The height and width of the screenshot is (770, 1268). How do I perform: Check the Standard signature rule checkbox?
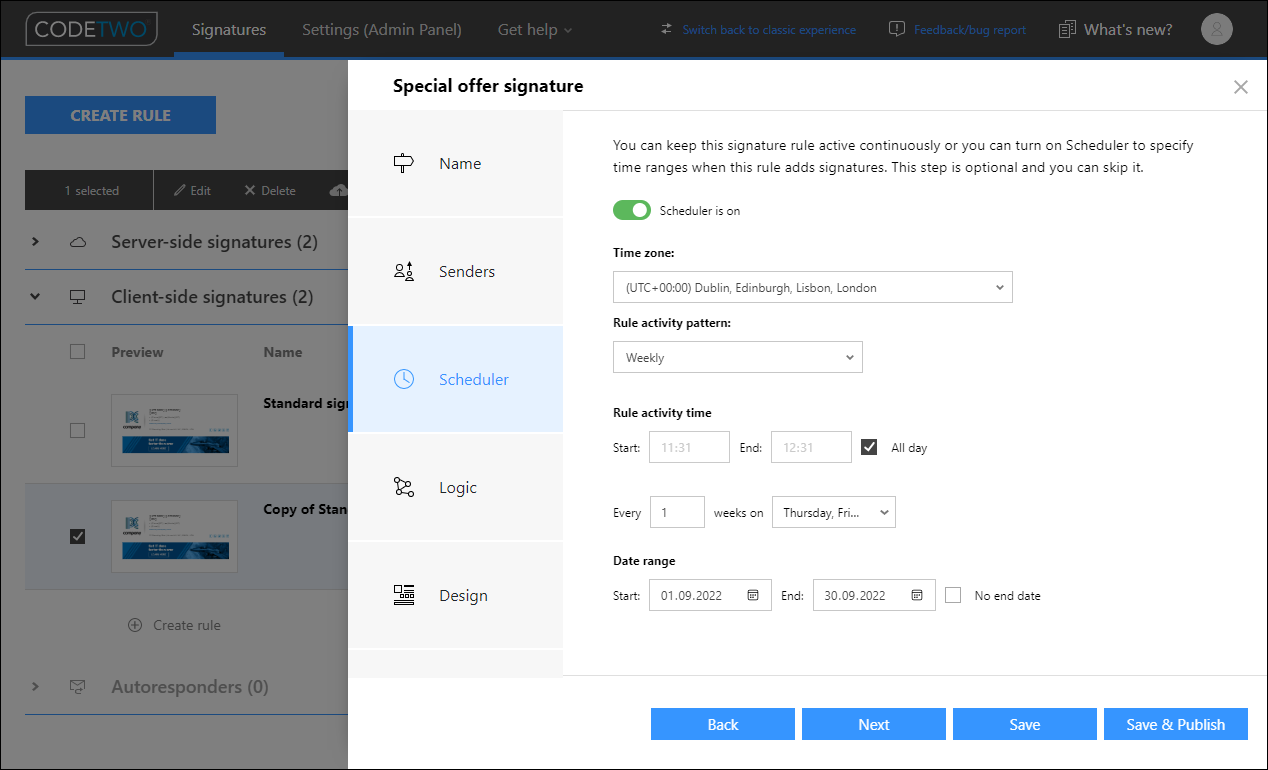78,430
